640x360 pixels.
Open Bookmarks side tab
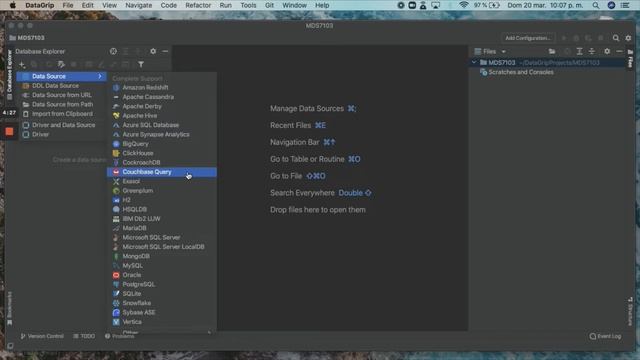click(x=9, y=308)
